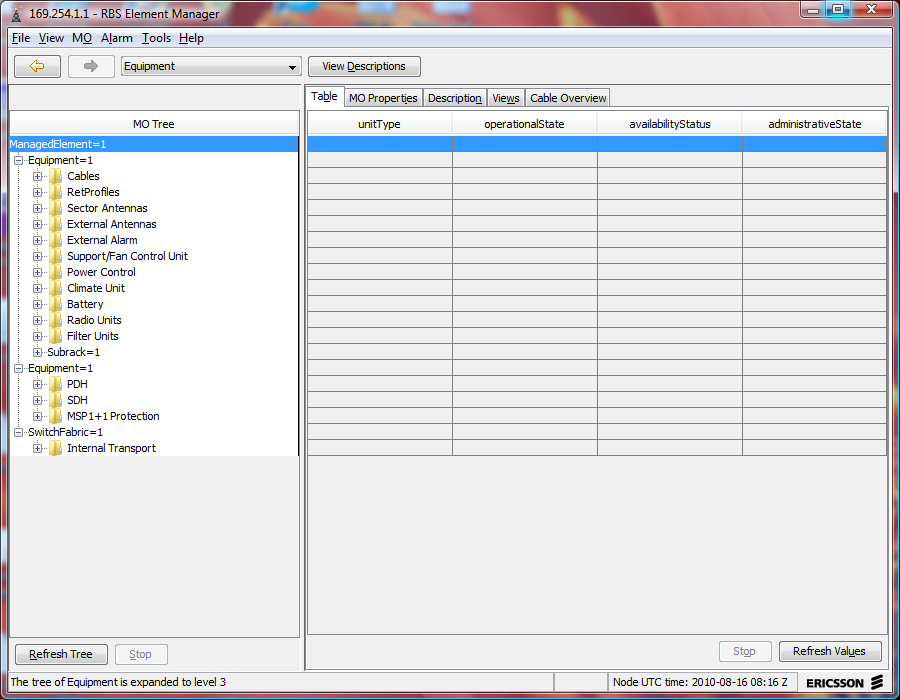Switch to the Cable Overview tab
900x700 pixels.
[568, 98]
